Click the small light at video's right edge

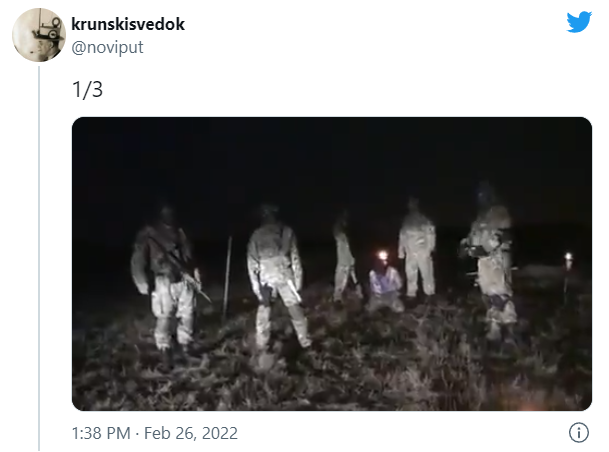[568, 257]
